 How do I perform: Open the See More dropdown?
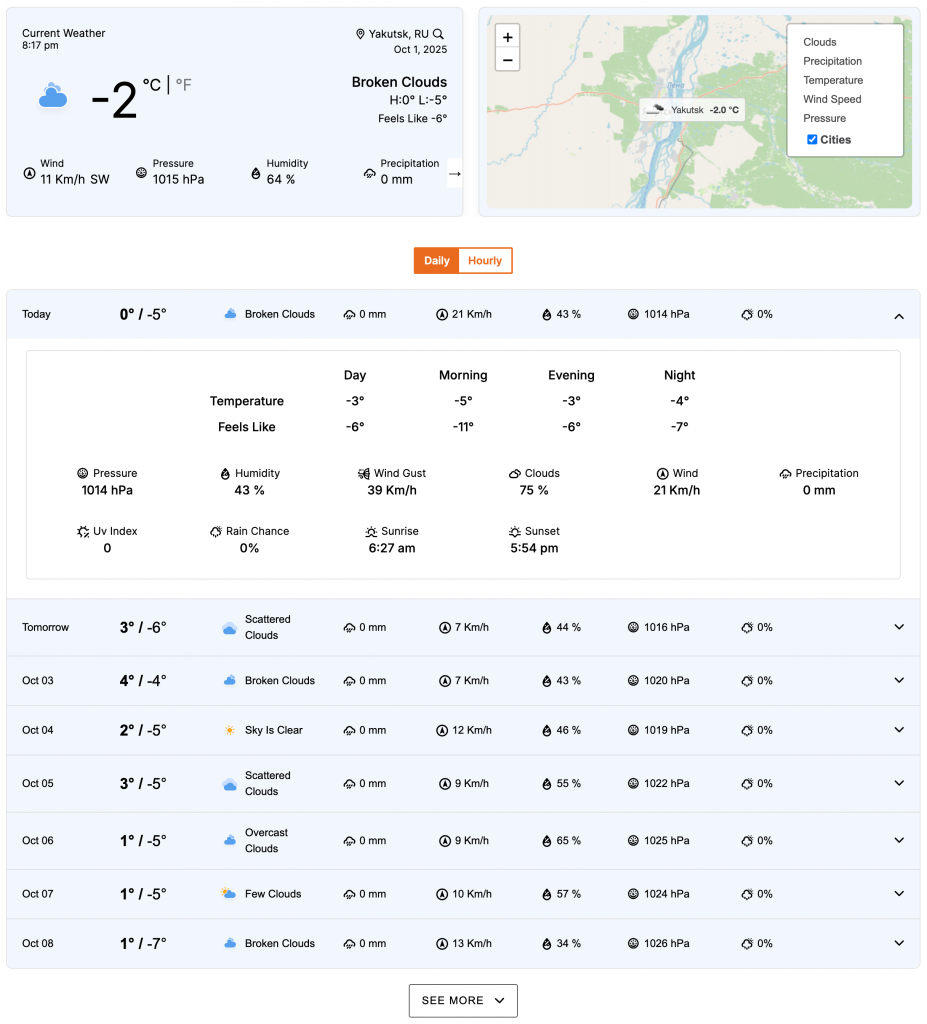click(x=463, y=1000)
